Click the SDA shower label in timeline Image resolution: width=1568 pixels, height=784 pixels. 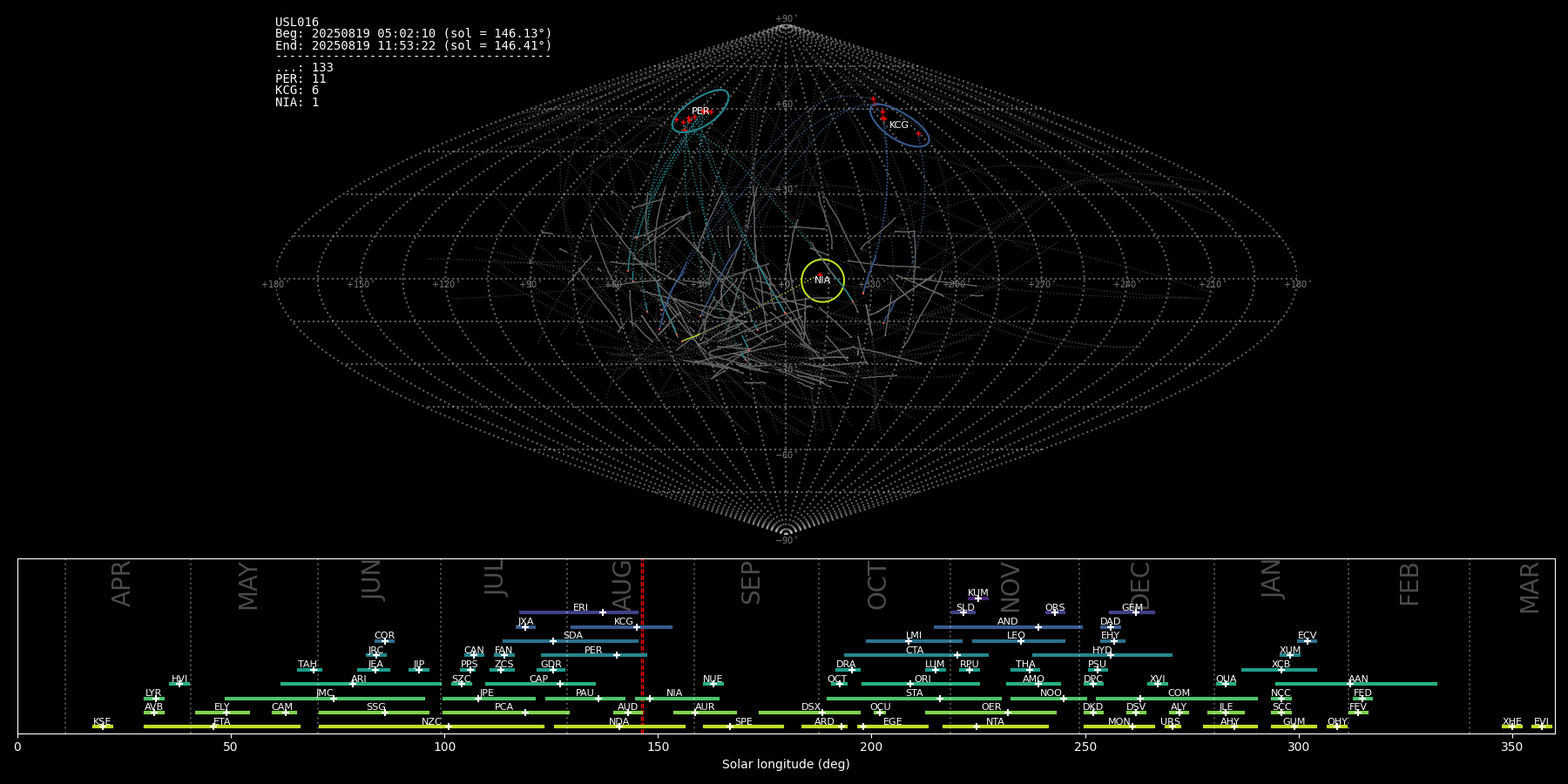[573, 636]
